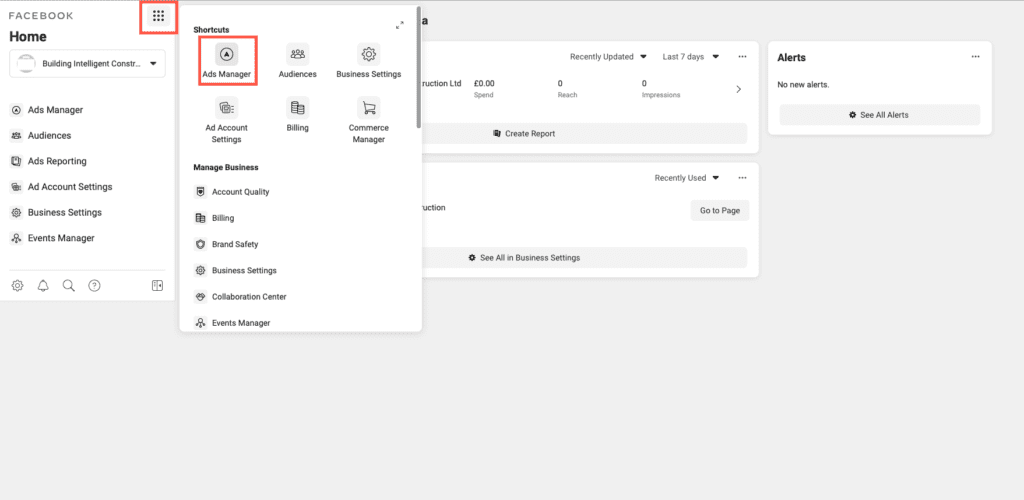Expand the tools menu to full size

pyautogui.click(x=400, y=25)
